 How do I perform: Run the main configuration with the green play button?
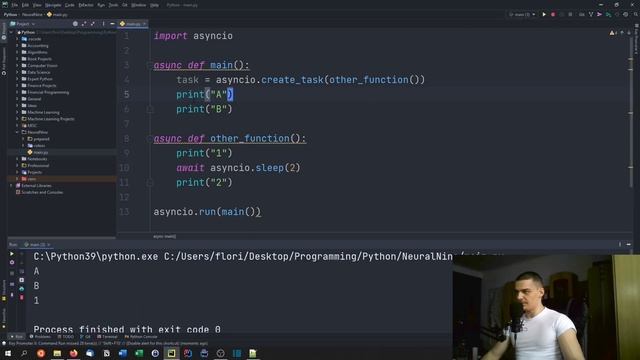pos(544,14)
